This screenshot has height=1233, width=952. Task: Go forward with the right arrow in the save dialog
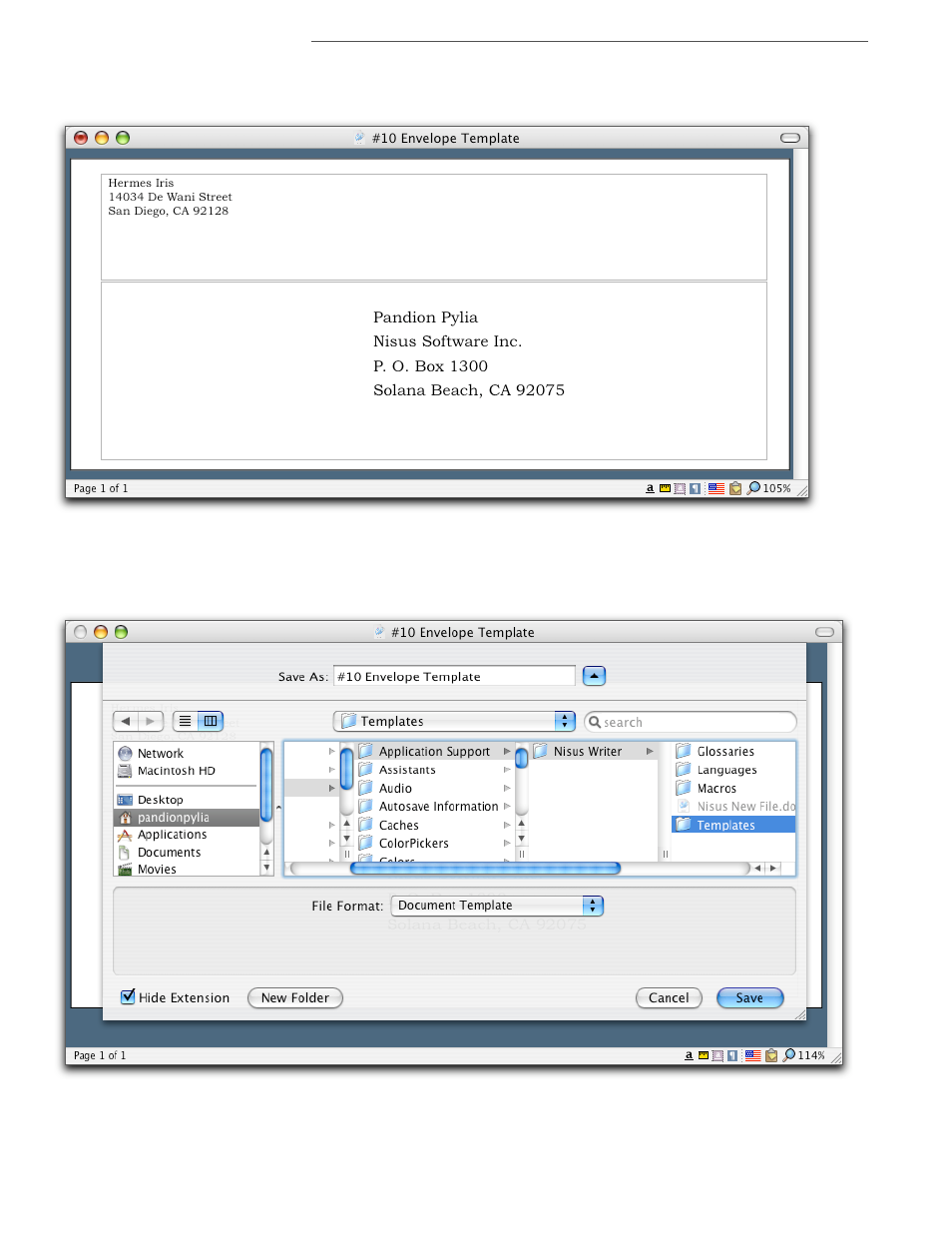(151, 721)
